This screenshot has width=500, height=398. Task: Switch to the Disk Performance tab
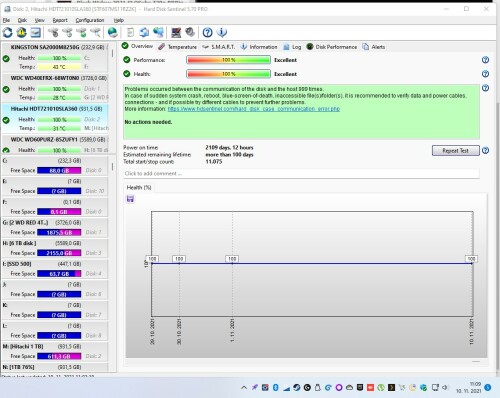pos(332,47)
